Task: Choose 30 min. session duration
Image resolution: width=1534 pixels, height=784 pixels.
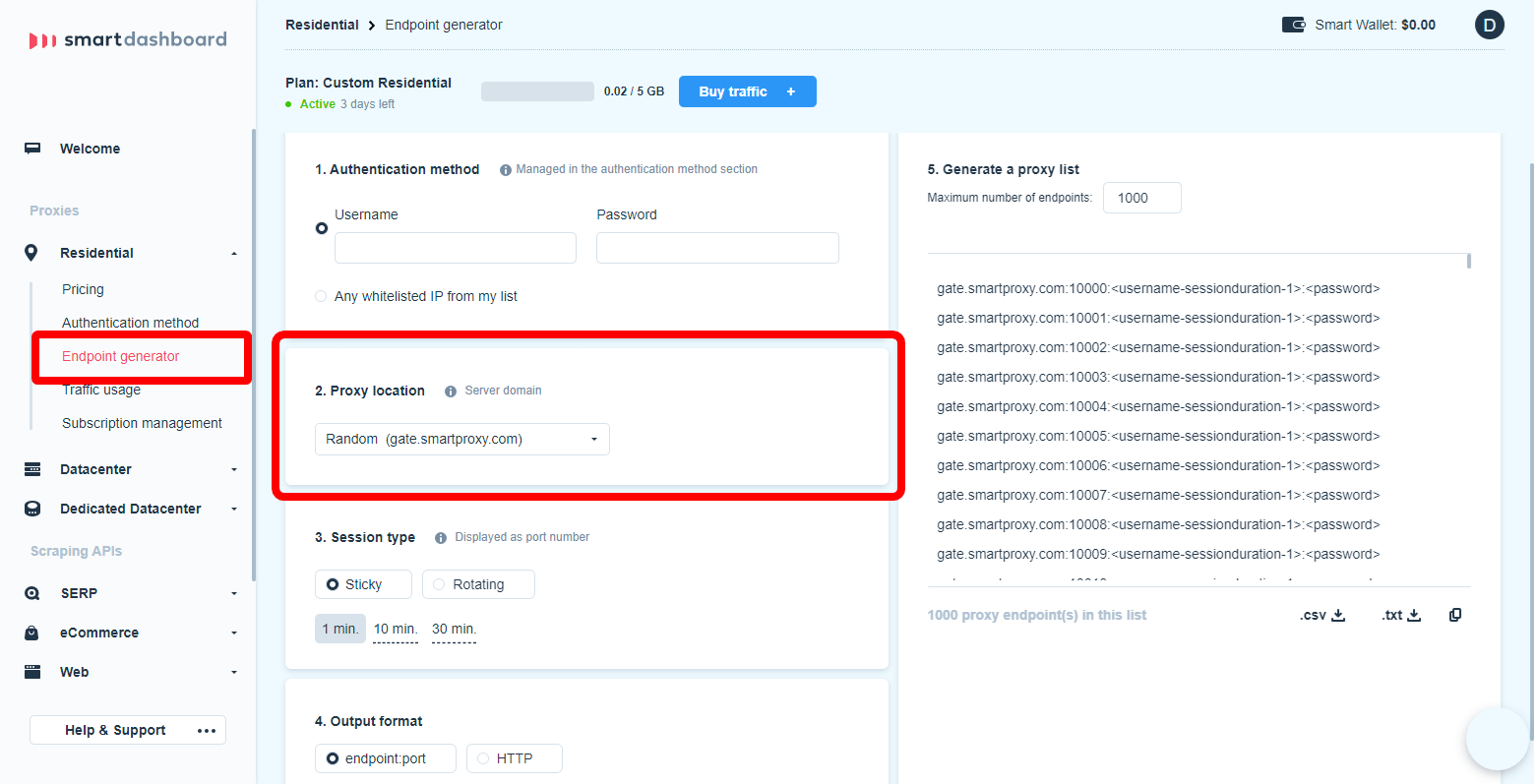Action: pos(454,629)
